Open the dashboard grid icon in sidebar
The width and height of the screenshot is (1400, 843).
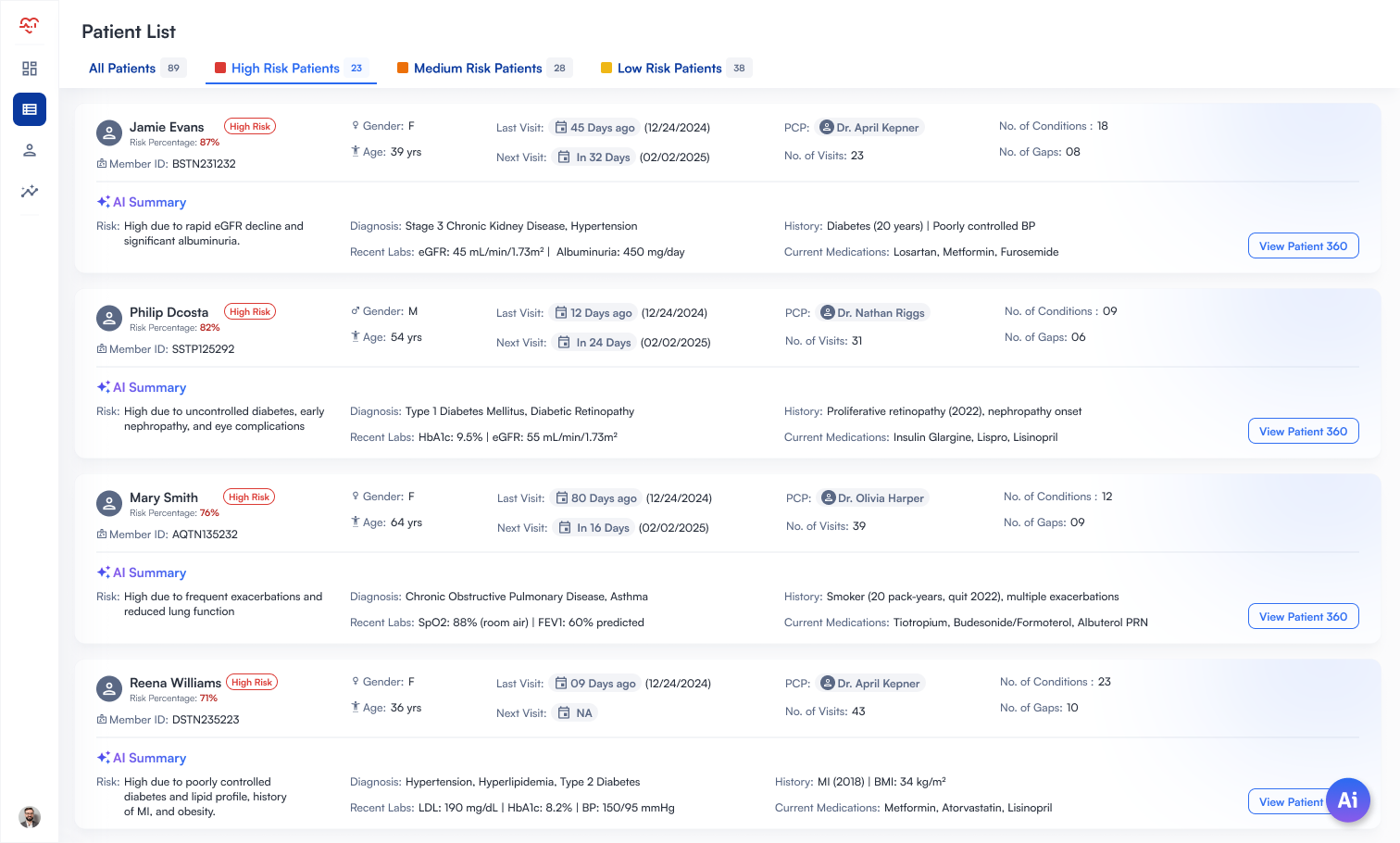(29, 68)
